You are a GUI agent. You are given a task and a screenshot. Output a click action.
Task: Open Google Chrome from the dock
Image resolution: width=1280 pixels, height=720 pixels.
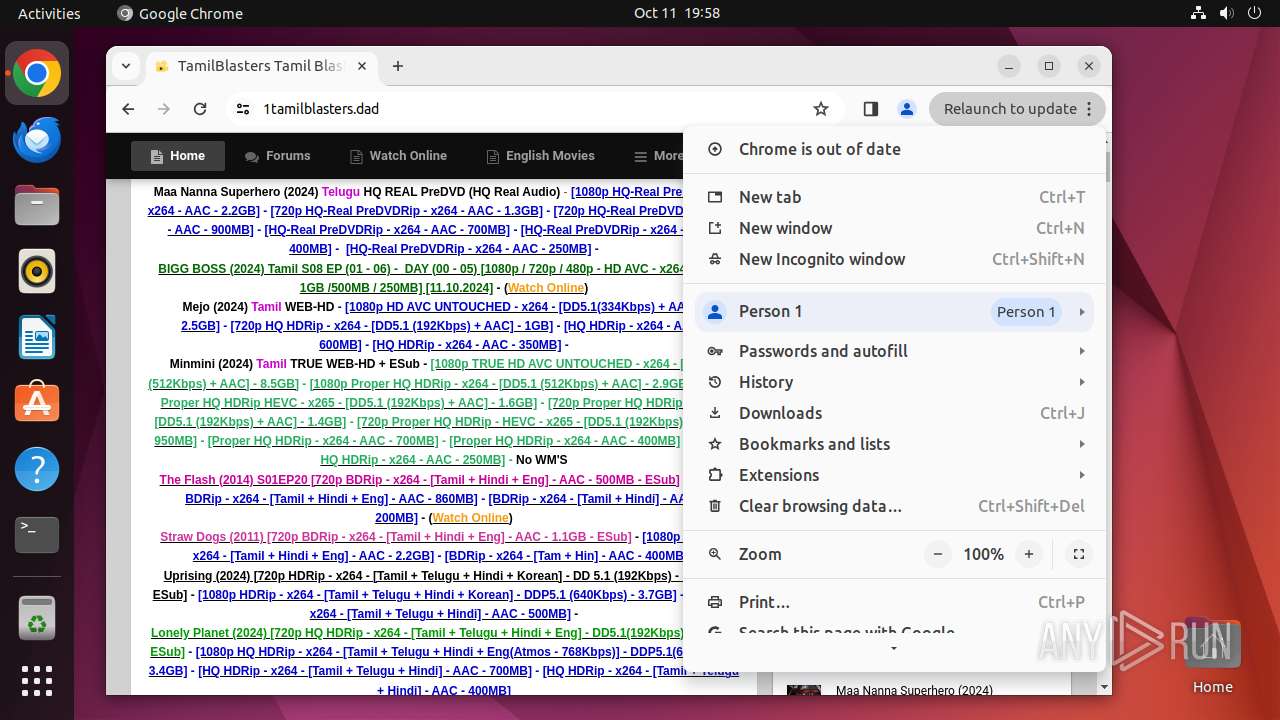[x=37, y=74]
